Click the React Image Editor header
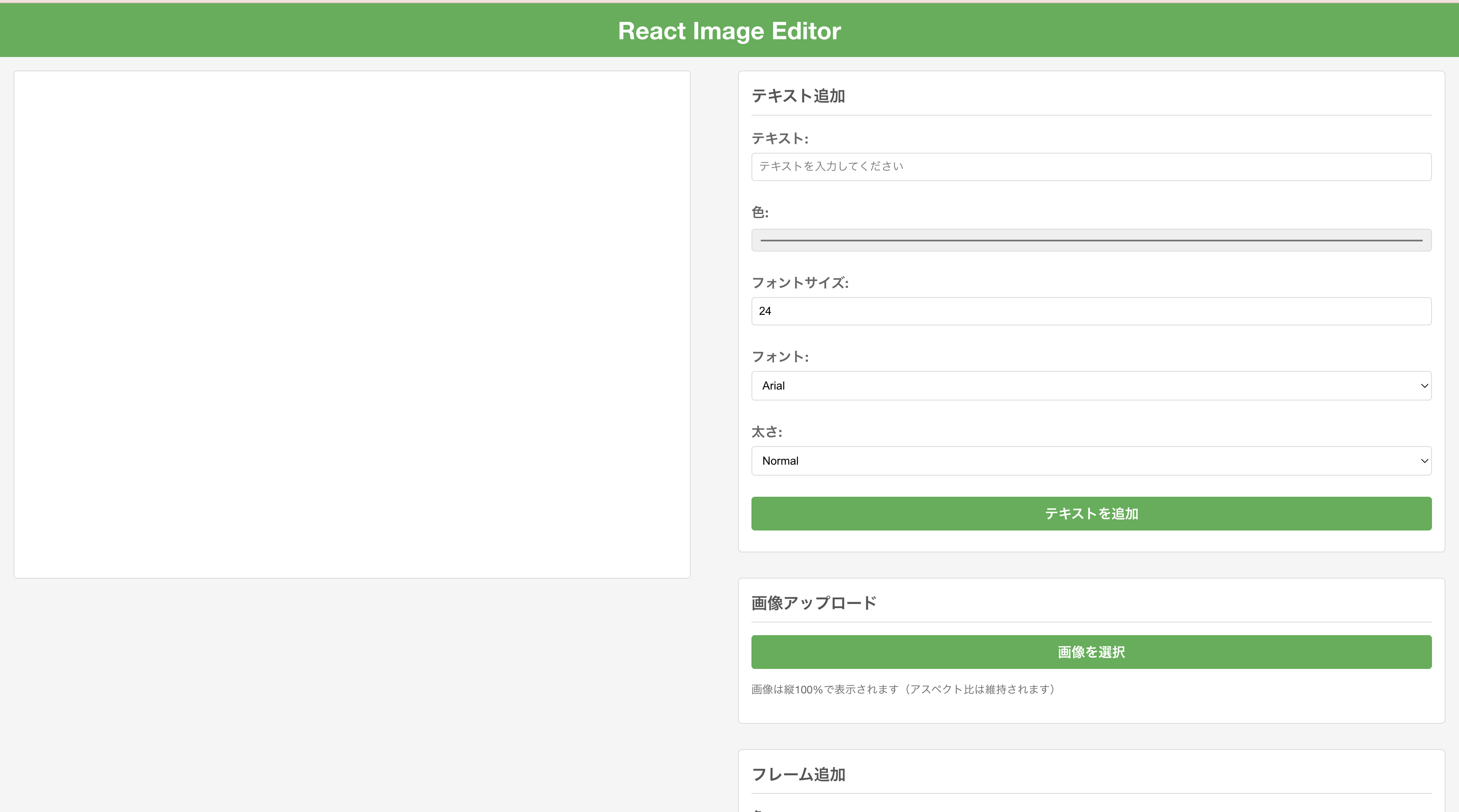The width and height of the screenshot is (1459, 812). point(729,30)
